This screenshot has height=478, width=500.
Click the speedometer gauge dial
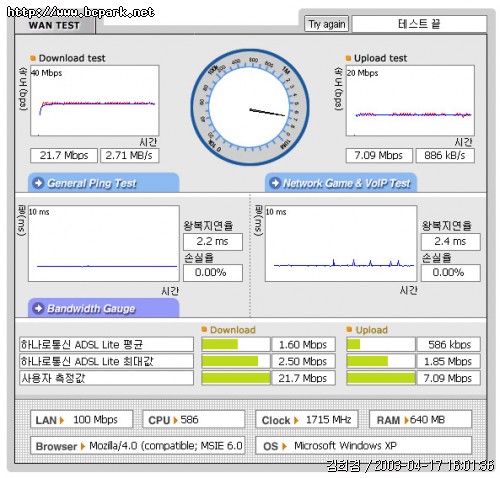coord(250,107)
